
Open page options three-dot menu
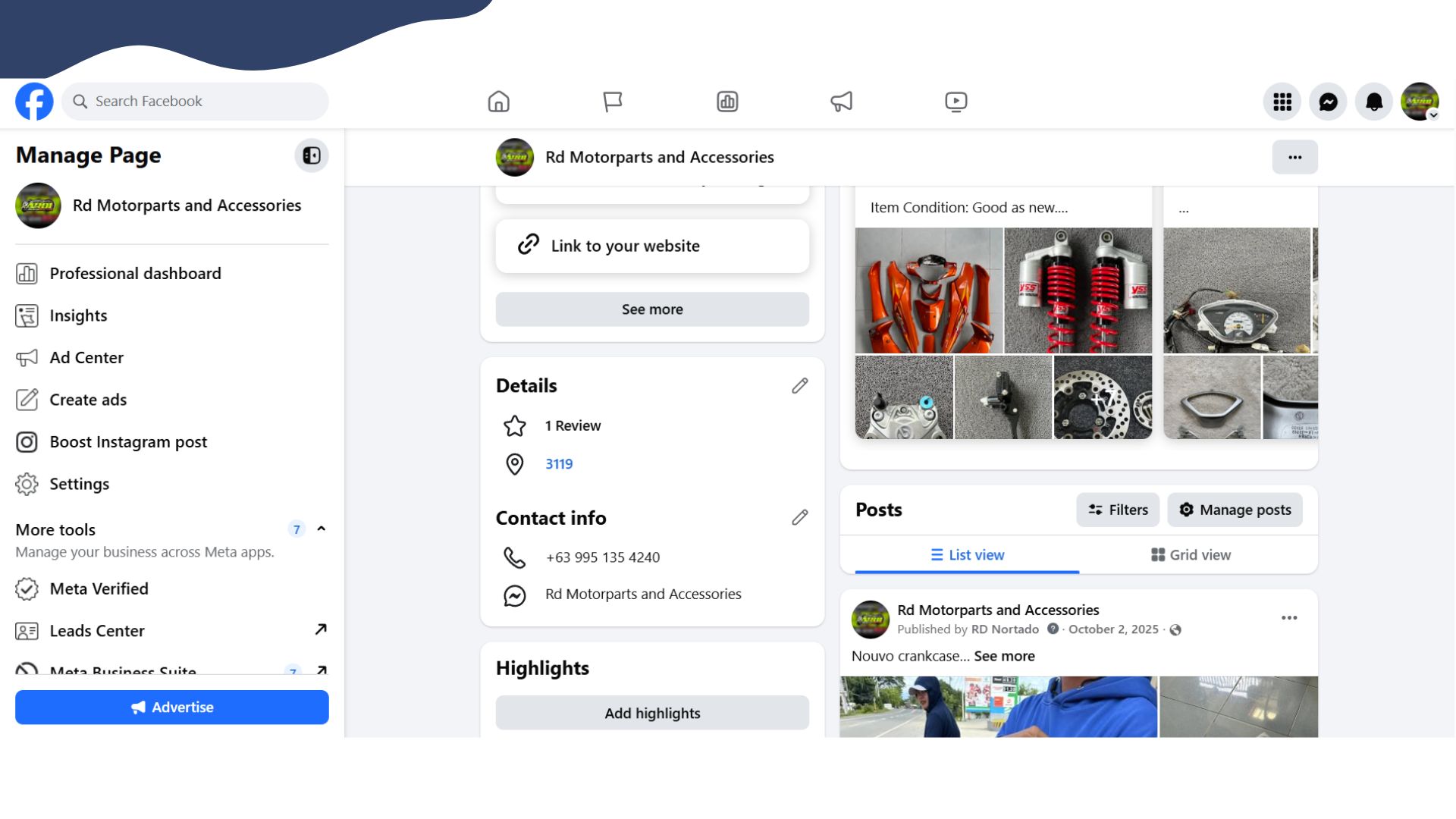point(1294,157)
